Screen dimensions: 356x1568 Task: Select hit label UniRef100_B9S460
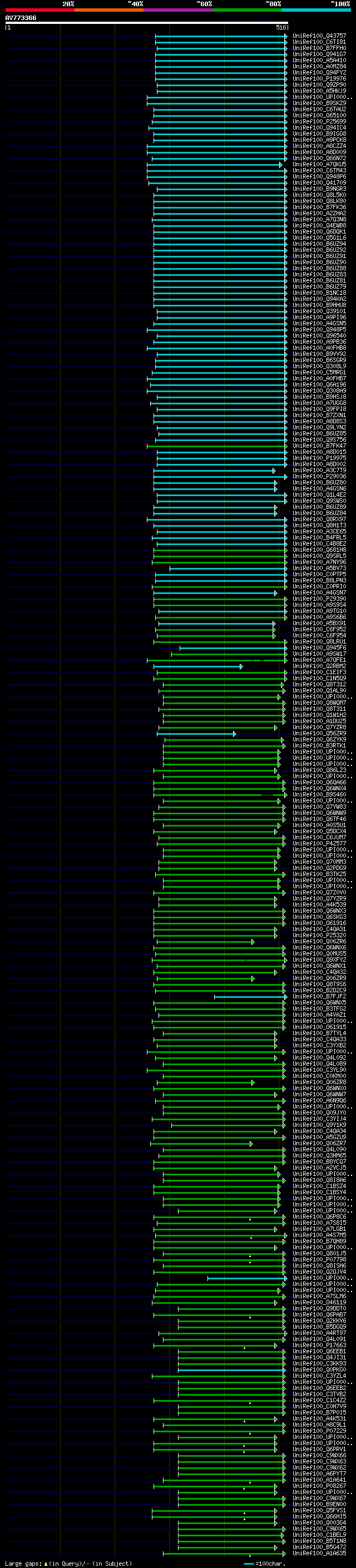tap(319, 794)
